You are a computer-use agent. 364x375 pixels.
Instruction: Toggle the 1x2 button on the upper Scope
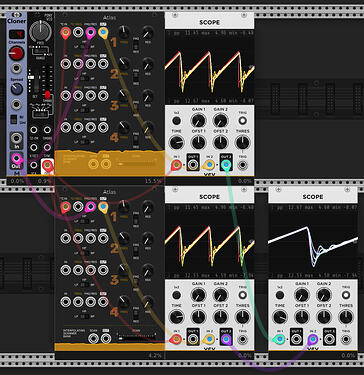[x=177, y=121]
